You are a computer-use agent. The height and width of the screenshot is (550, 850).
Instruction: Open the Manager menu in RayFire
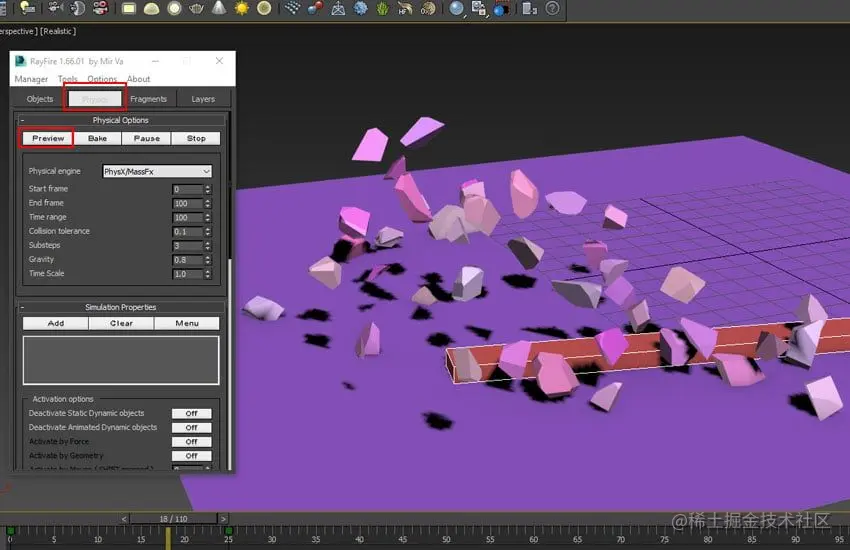31,79
